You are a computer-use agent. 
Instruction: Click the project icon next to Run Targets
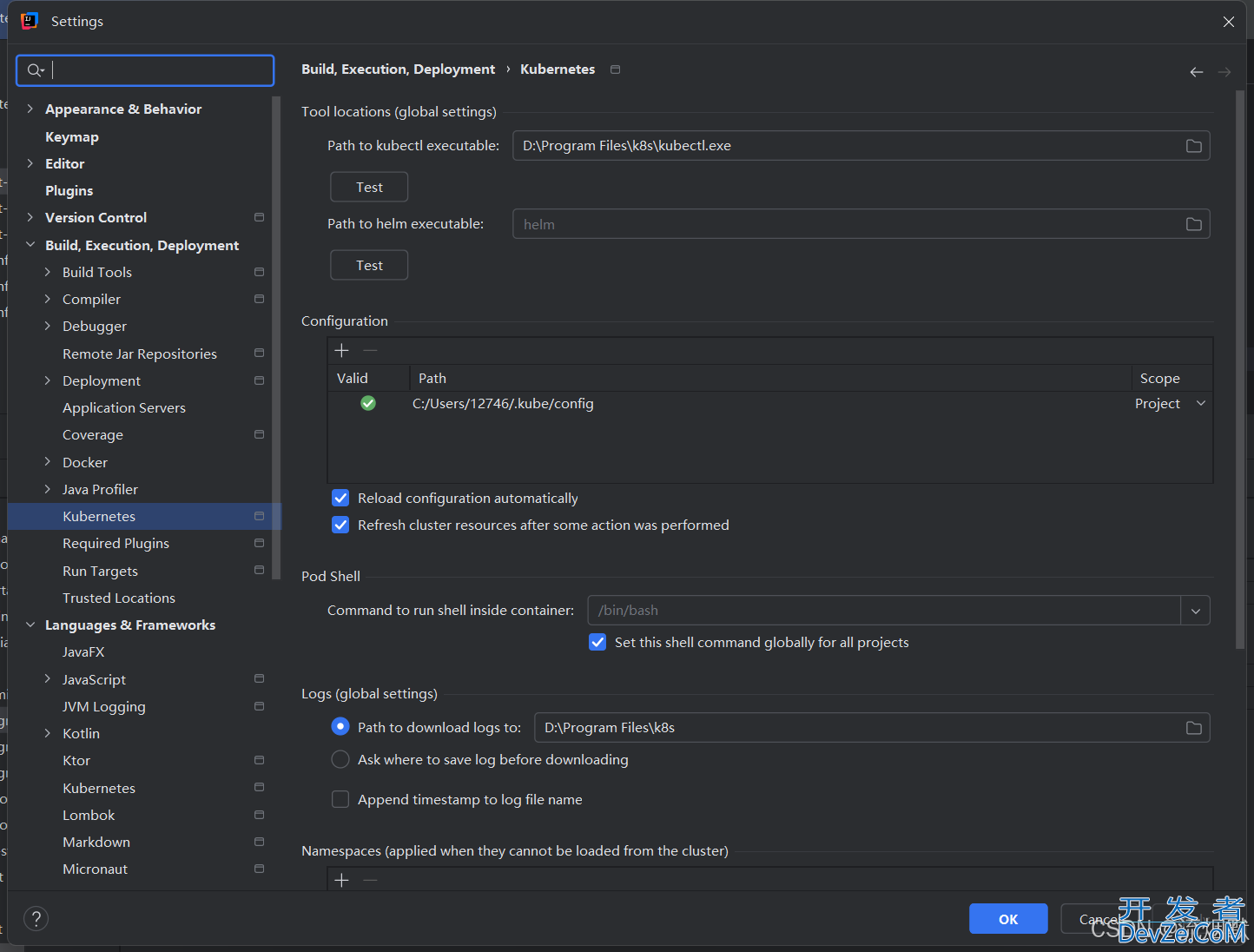(259, 571)
